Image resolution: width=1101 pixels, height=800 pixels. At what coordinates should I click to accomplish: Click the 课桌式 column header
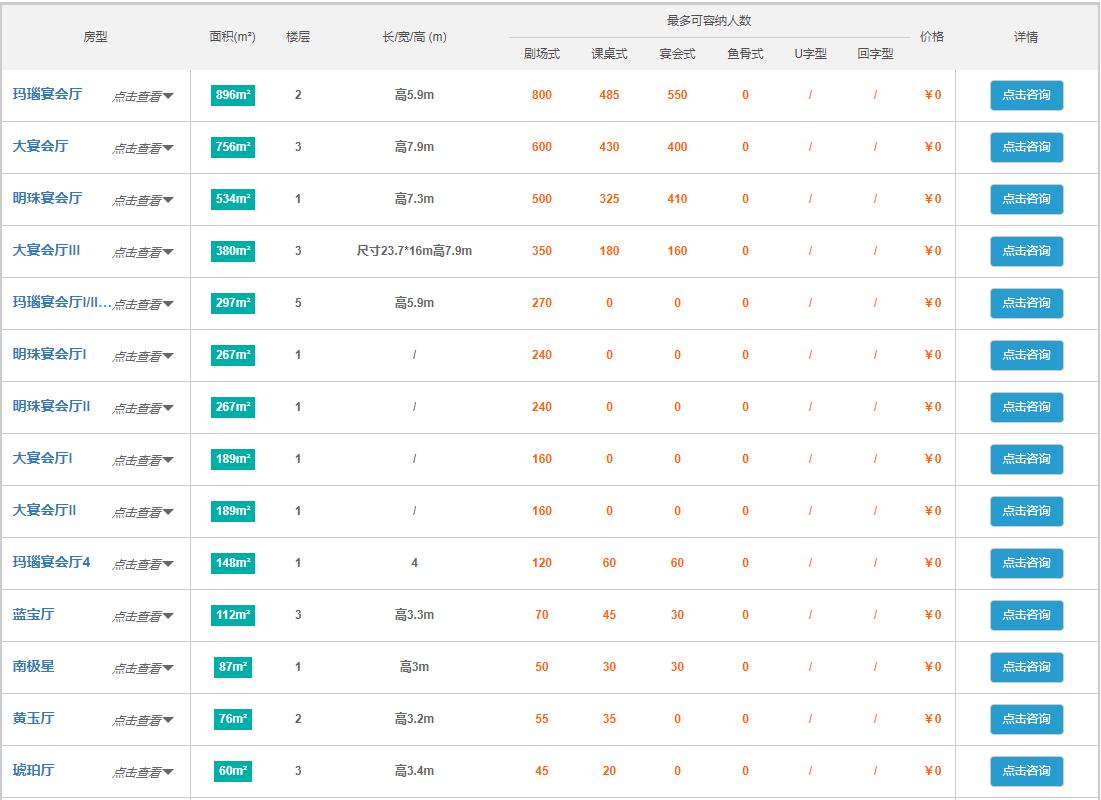(x=609, y=53)
